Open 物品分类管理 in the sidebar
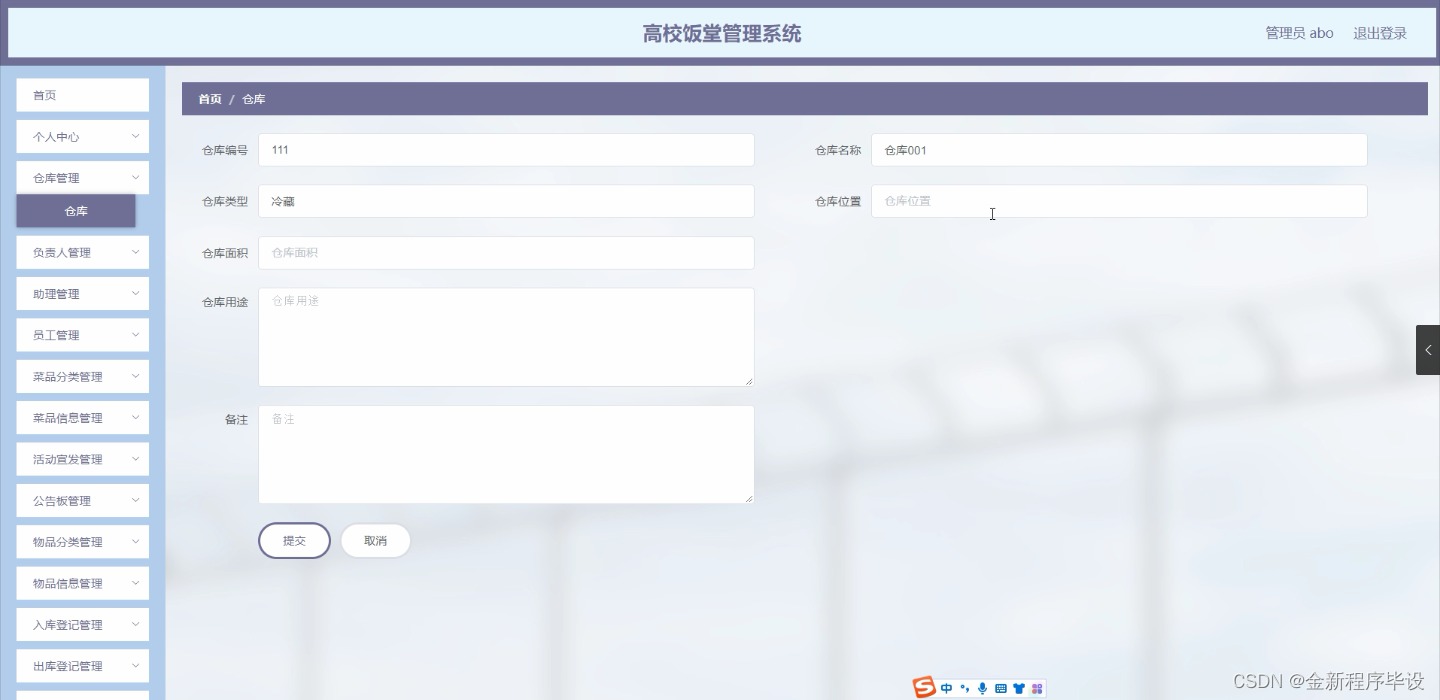This screenshot has width=1440, height=700. click(x=83, y=542)
